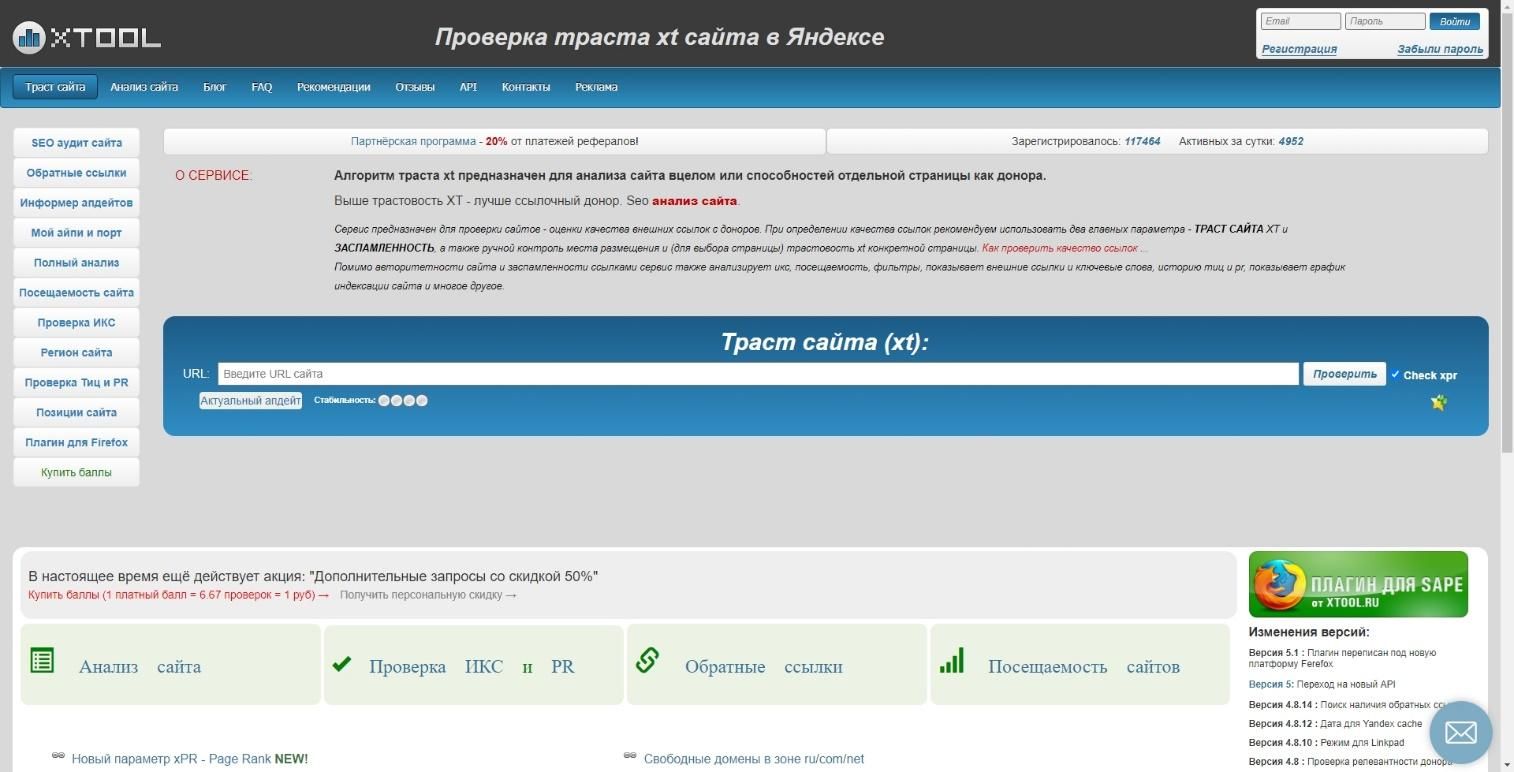Click the XTOOL logo icon
Screen dimensions: 1514x772
(28, 37)
